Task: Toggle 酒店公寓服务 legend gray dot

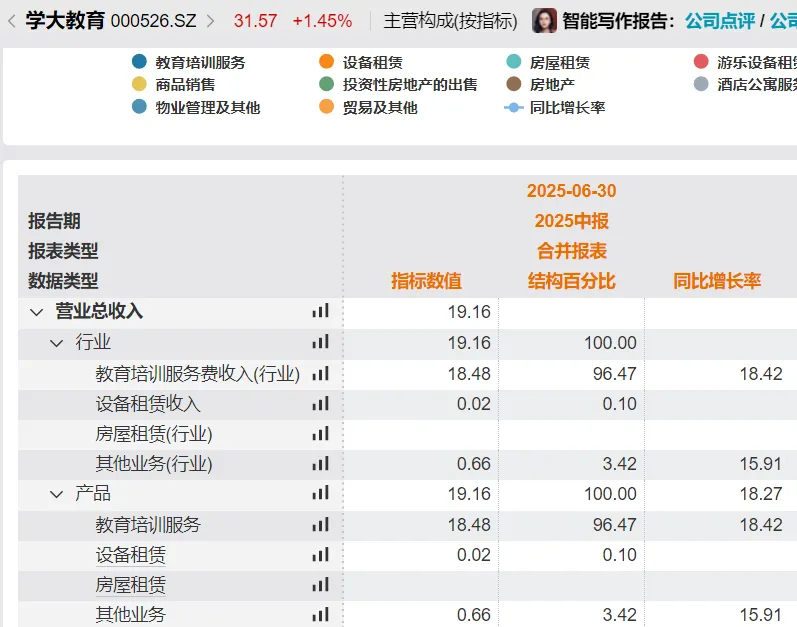Action: click(x=701, y=84)
